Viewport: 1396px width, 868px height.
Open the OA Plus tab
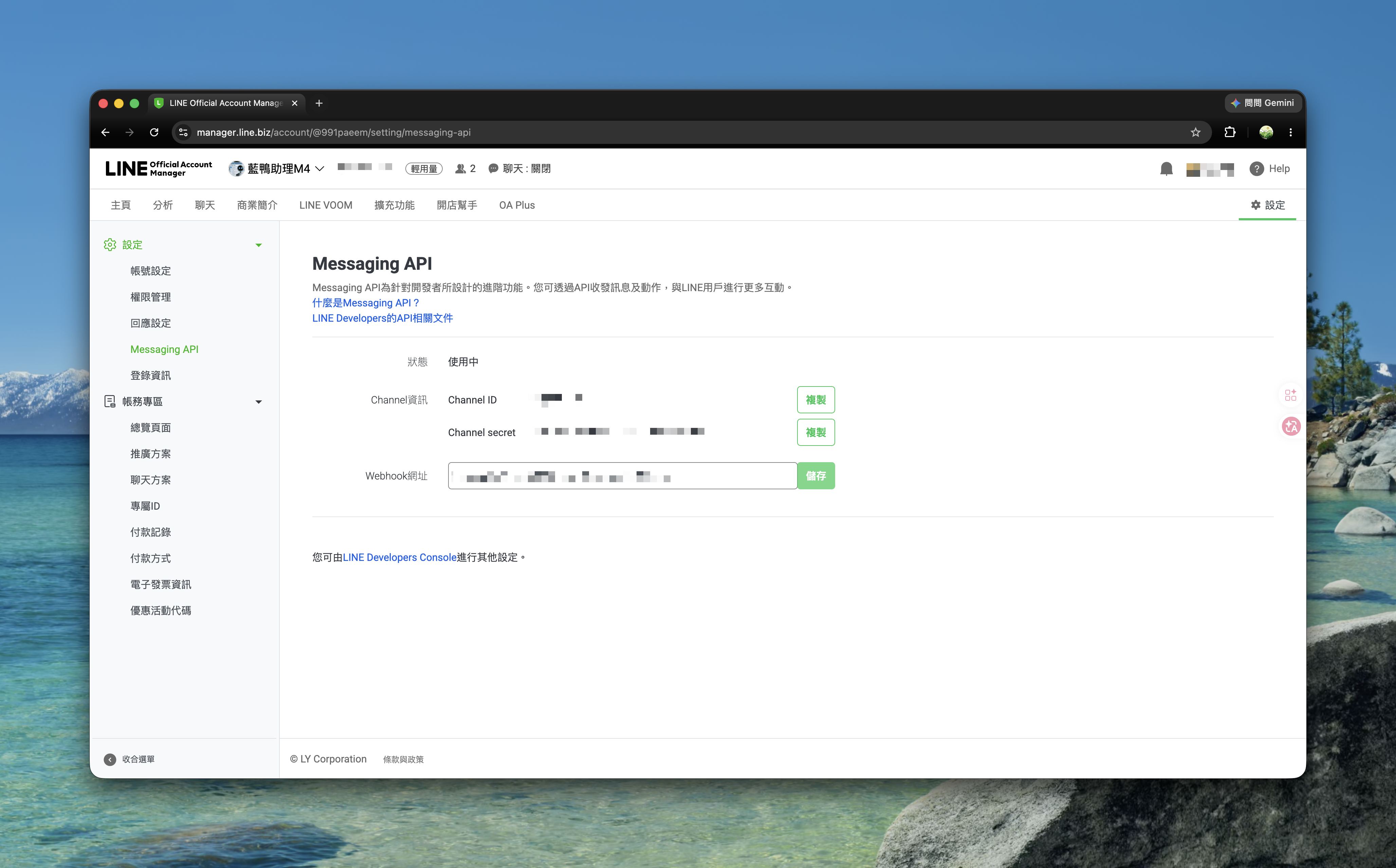coord(517,205)
